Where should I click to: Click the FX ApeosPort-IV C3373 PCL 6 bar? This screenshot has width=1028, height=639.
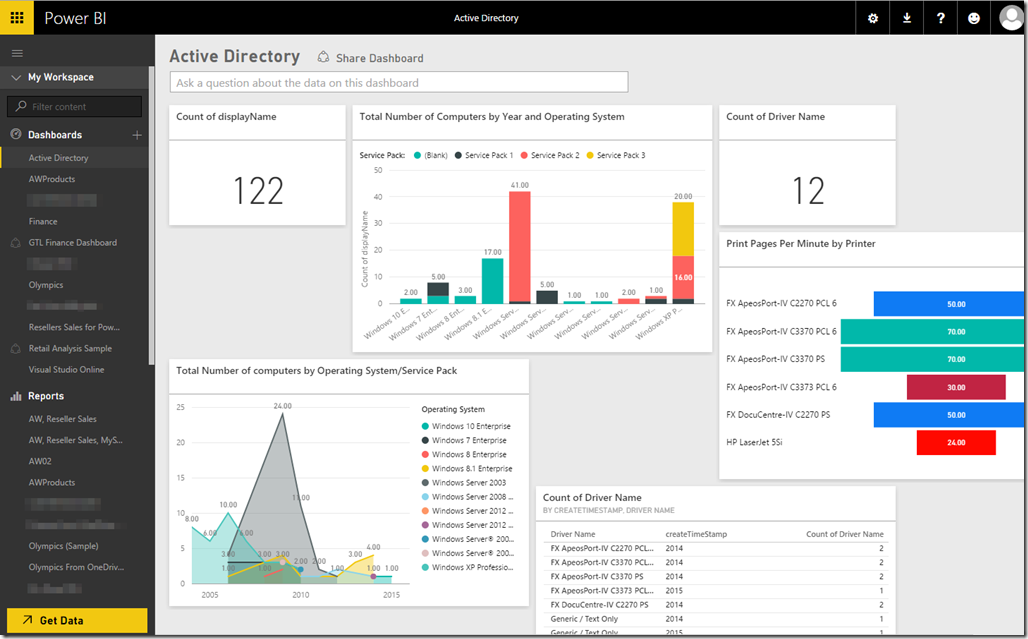coord(956,387)
